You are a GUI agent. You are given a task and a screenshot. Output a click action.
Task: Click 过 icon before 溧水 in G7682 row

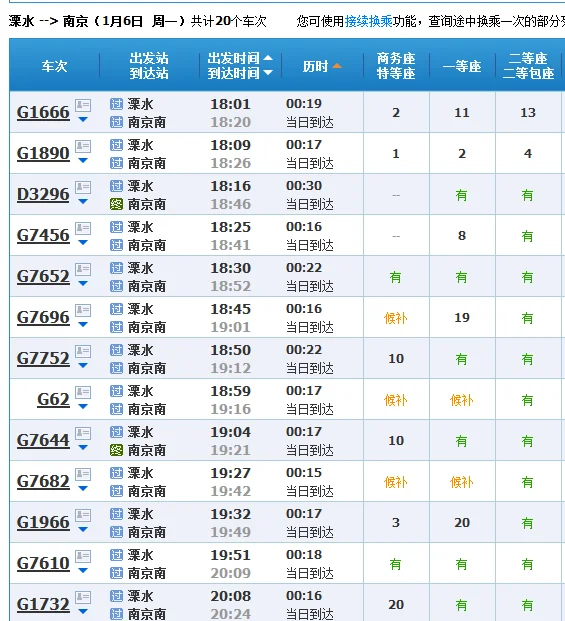point(116,473)
